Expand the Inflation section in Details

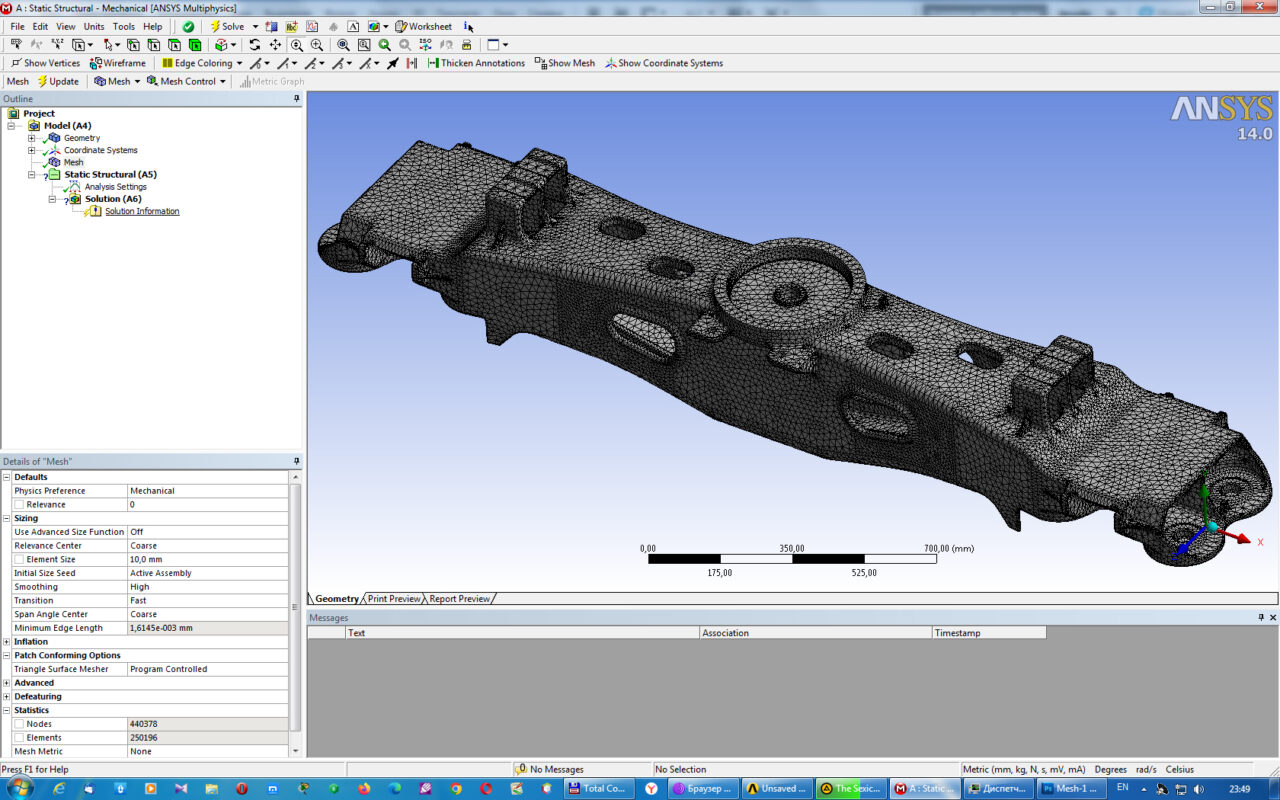click(x=7, y=642)
